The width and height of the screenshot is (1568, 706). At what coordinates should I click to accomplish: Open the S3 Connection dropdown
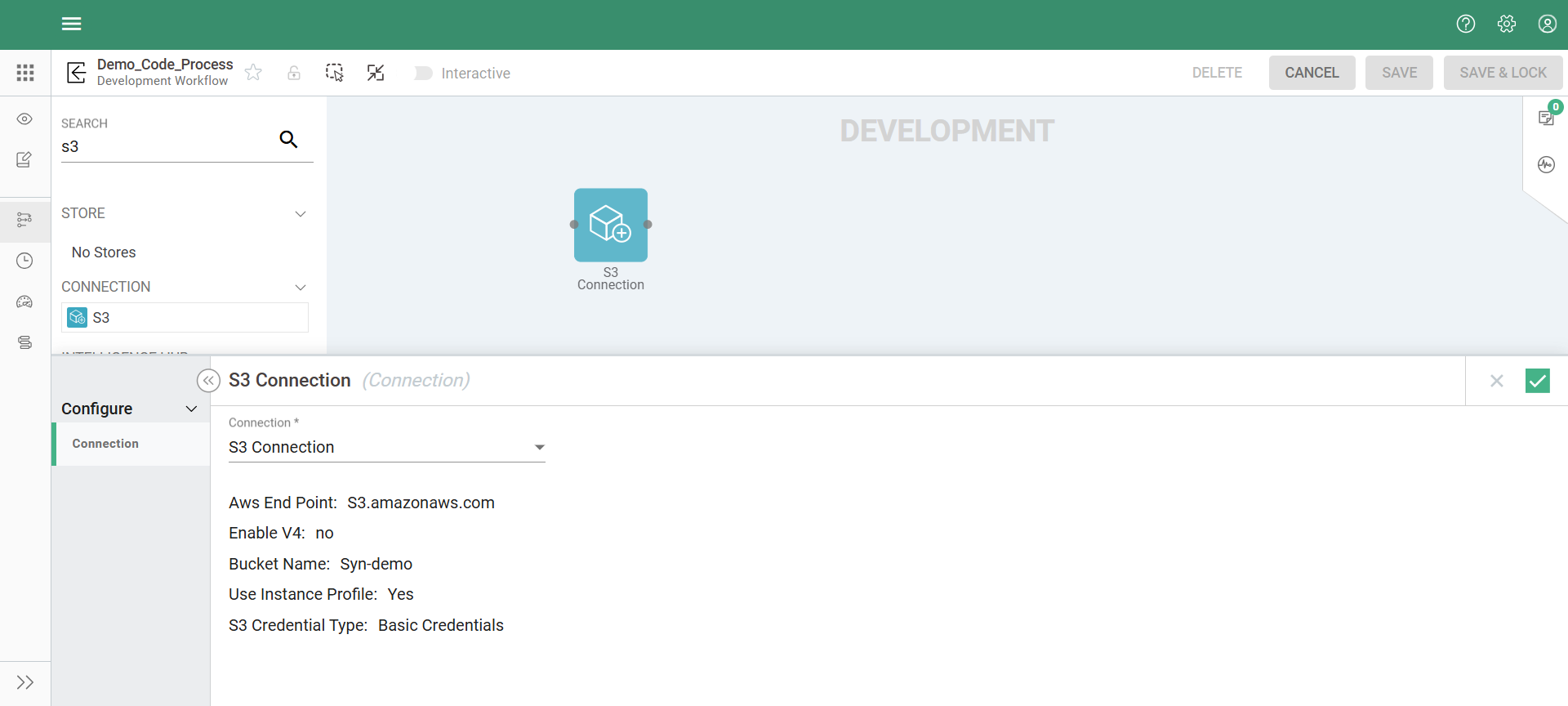387,447
